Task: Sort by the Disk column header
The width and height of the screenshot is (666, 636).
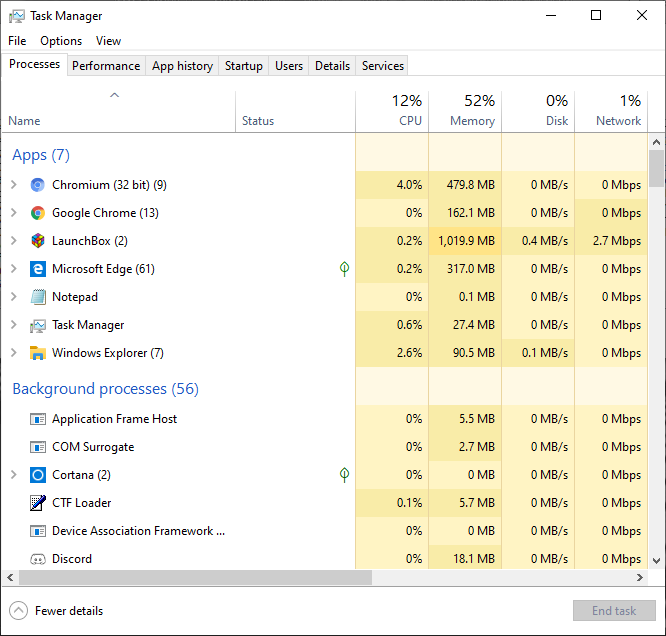Action: coord(538,111)
